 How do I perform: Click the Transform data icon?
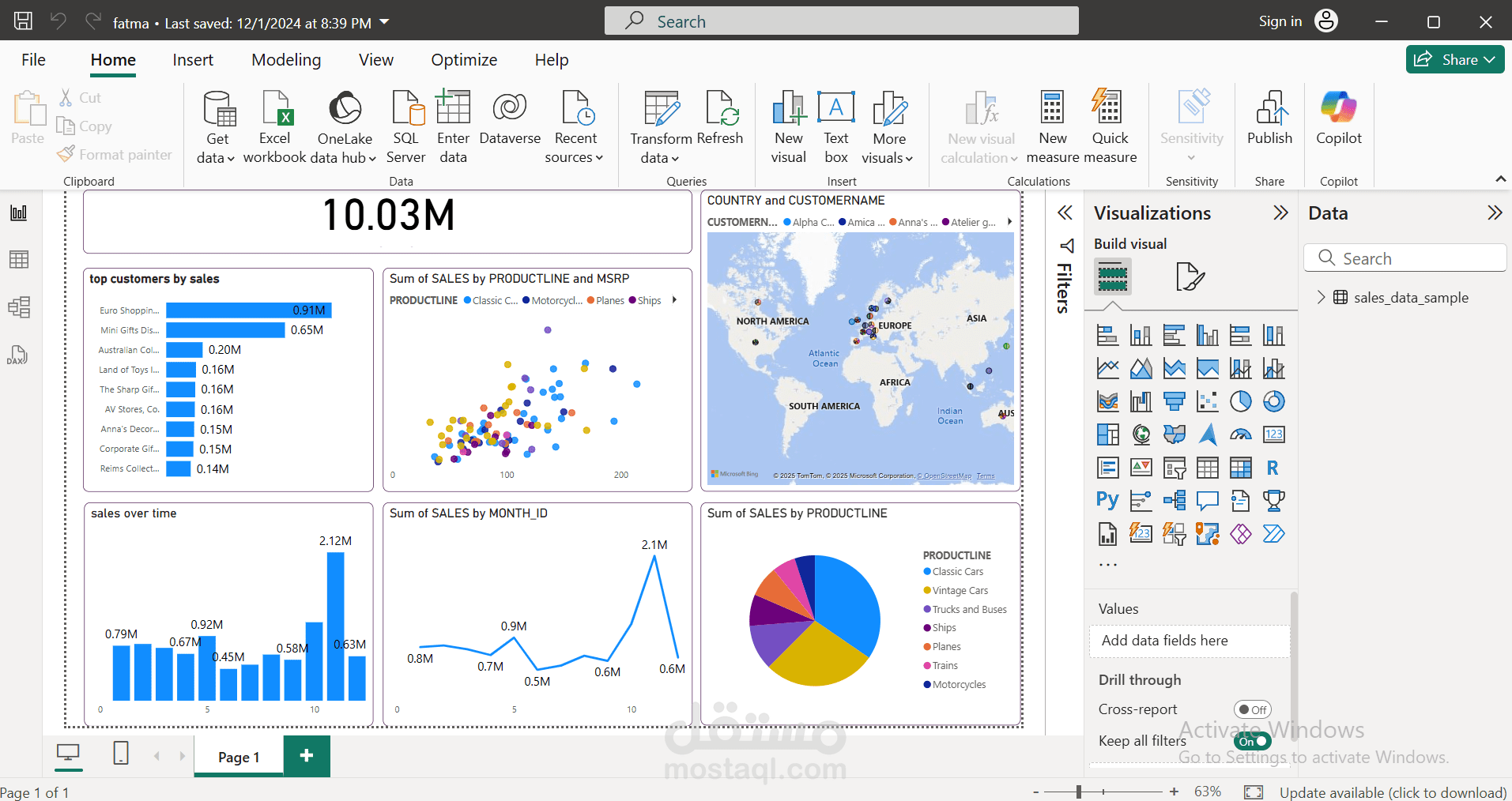click(x=662, y=108)
